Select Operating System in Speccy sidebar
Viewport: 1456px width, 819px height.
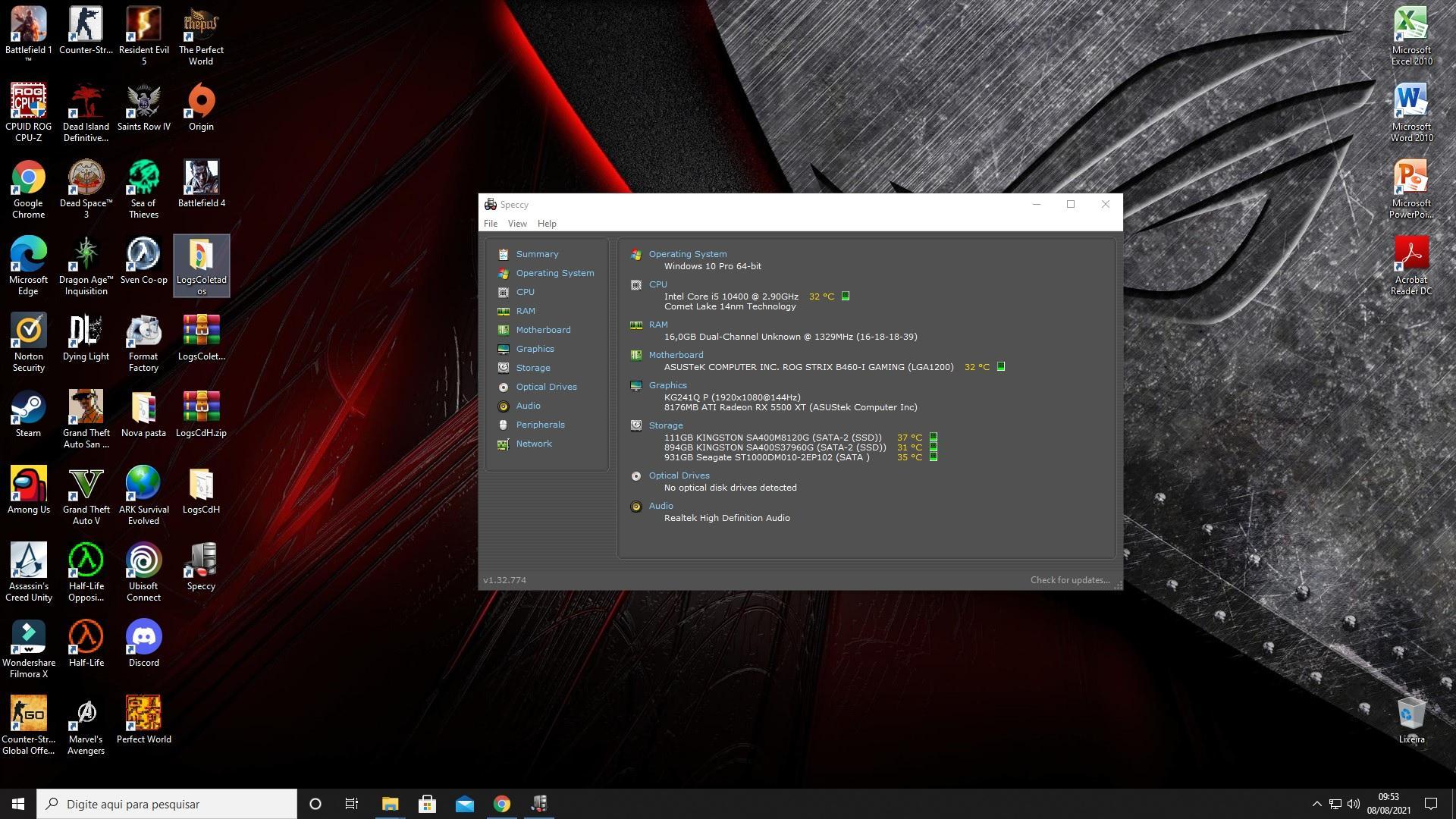(554, 273)
